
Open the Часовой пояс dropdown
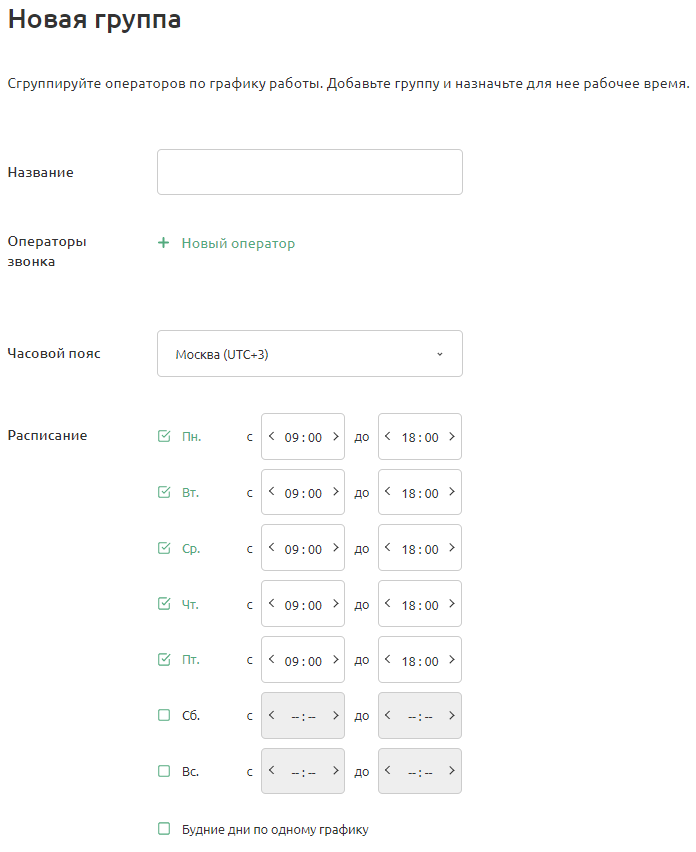(x=309, y=354)
